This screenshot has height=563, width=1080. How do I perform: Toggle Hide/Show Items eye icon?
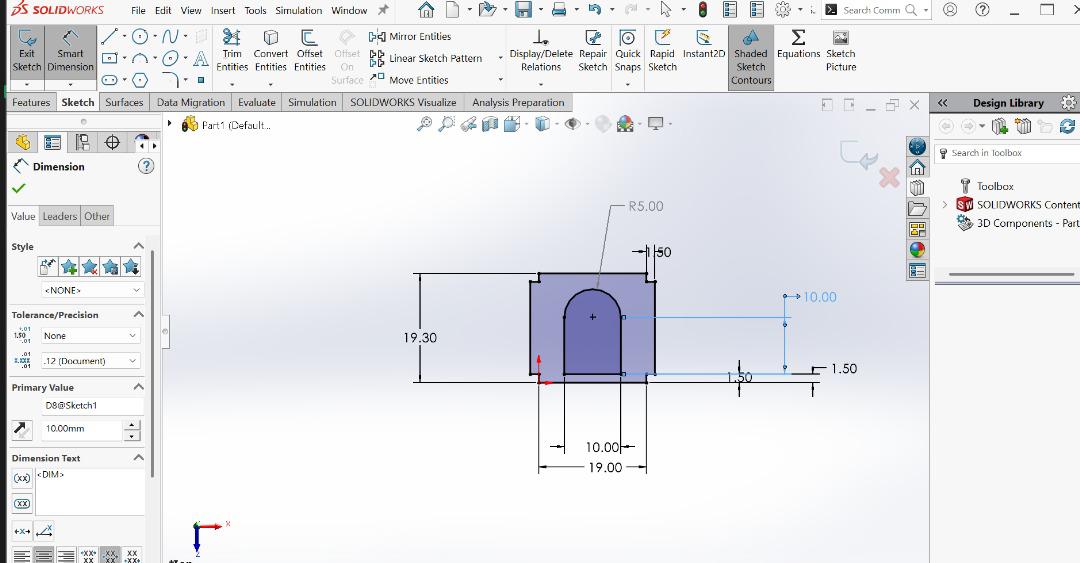(572, 124)
